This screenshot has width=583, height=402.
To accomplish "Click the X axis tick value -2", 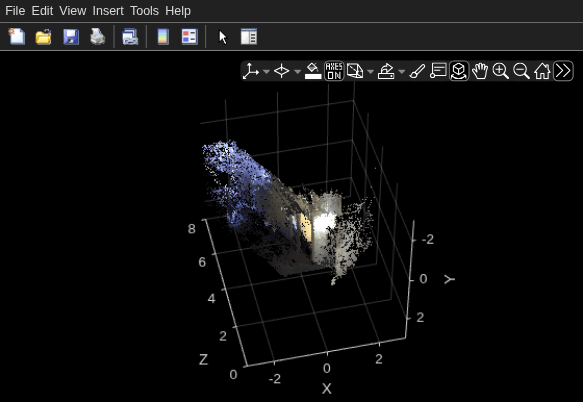I will (274, 379).
